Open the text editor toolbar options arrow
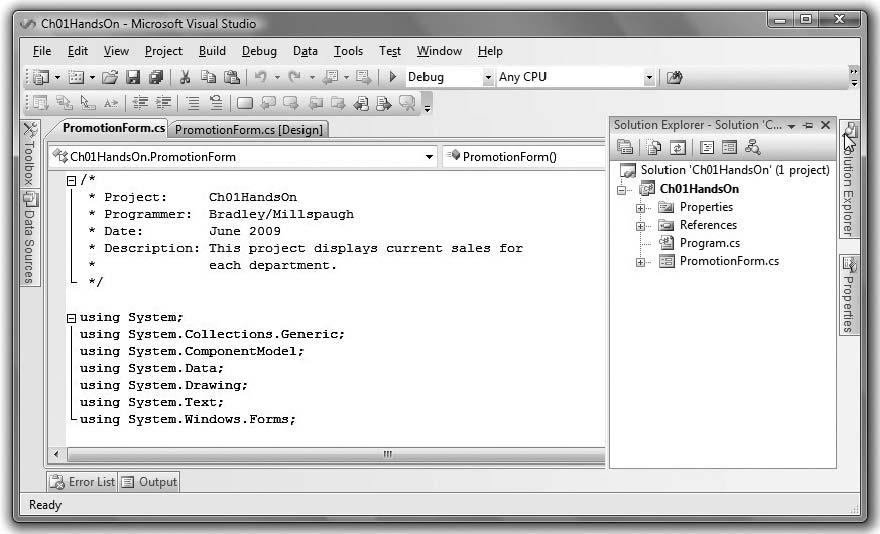 (428, 108)
